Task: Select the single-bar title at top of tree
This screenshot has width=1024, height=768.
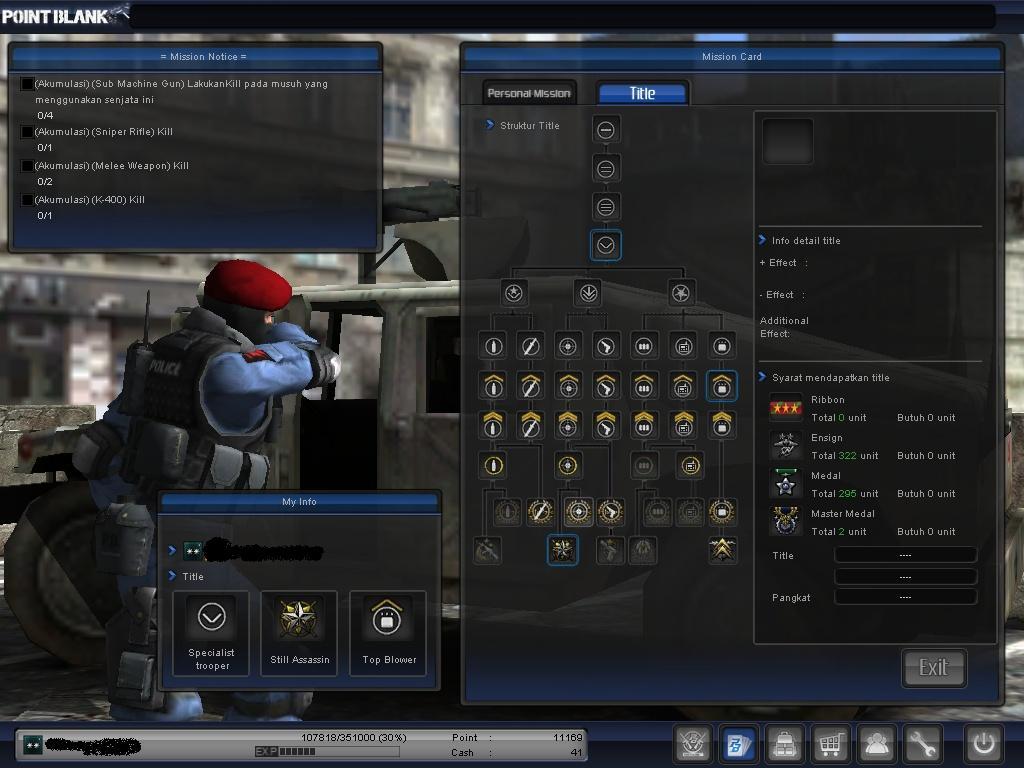Action: (x=605, y=130)
